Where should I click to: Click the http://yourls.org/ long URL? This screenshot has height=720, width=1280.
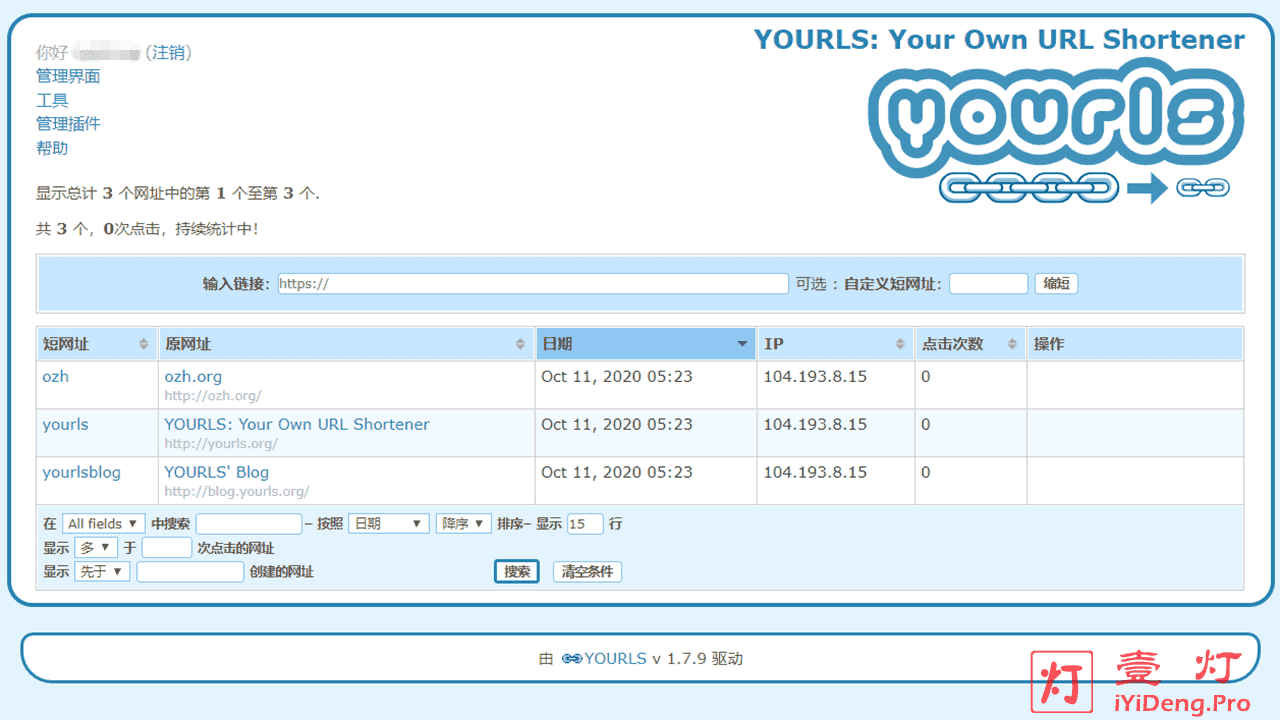tap(221, 444)
